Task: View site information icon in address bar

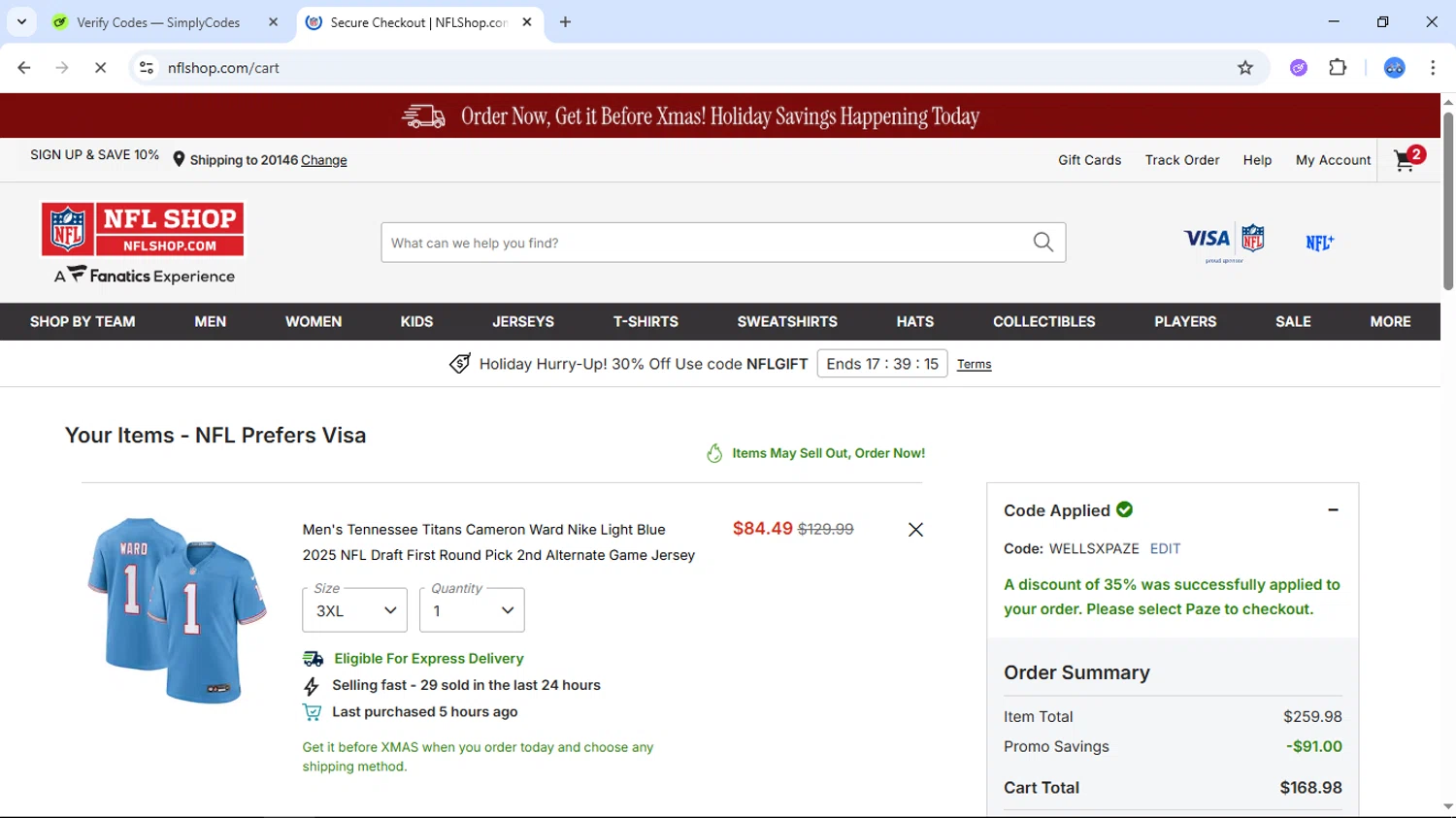Action: [x=147, y=67]
